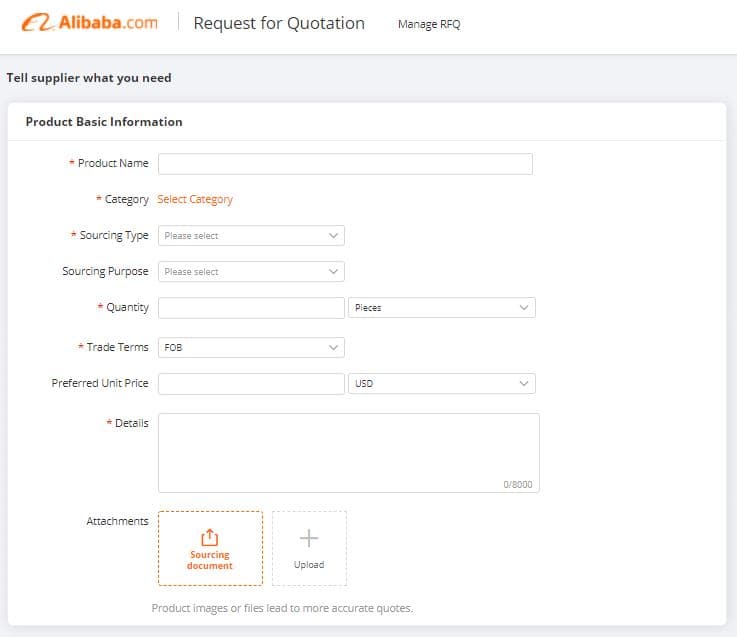Click the Product Name field label
Viewport: 737px width, 637px height.
coord(113,163)
